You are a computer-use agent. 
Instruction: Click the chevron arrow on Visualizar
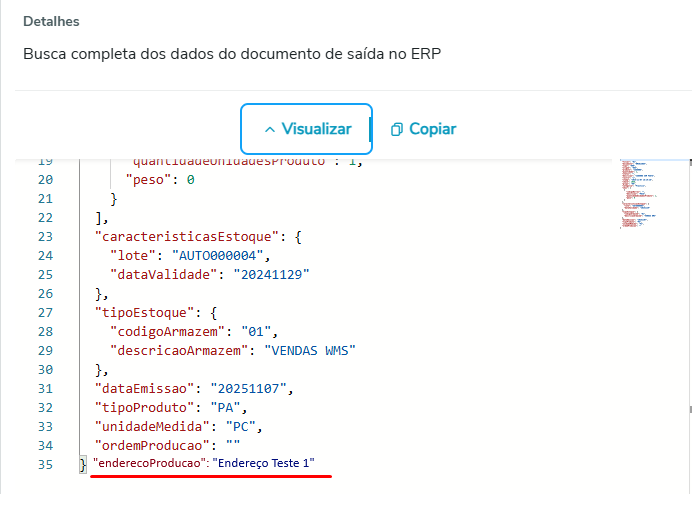click(x=270, y=129)
